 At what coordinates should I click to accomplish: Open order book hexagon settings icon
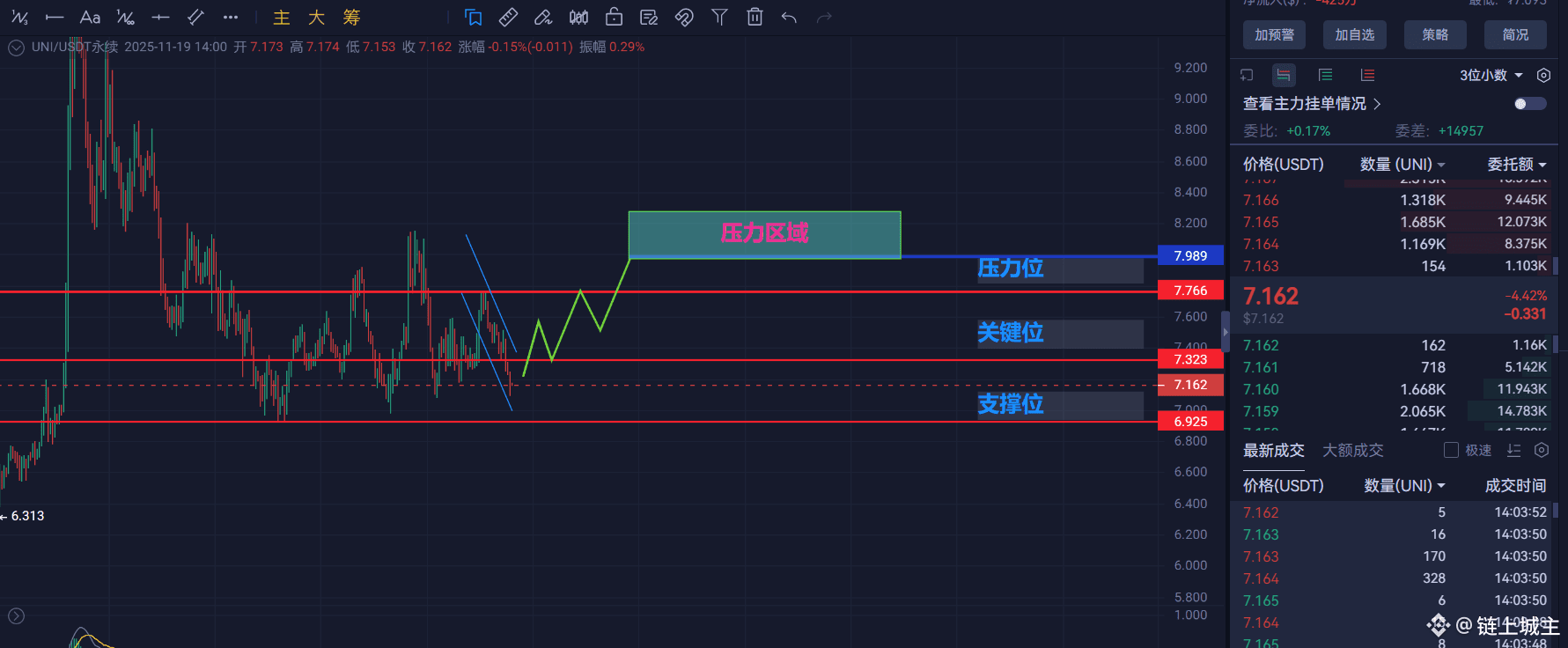tap(1543, 76)
